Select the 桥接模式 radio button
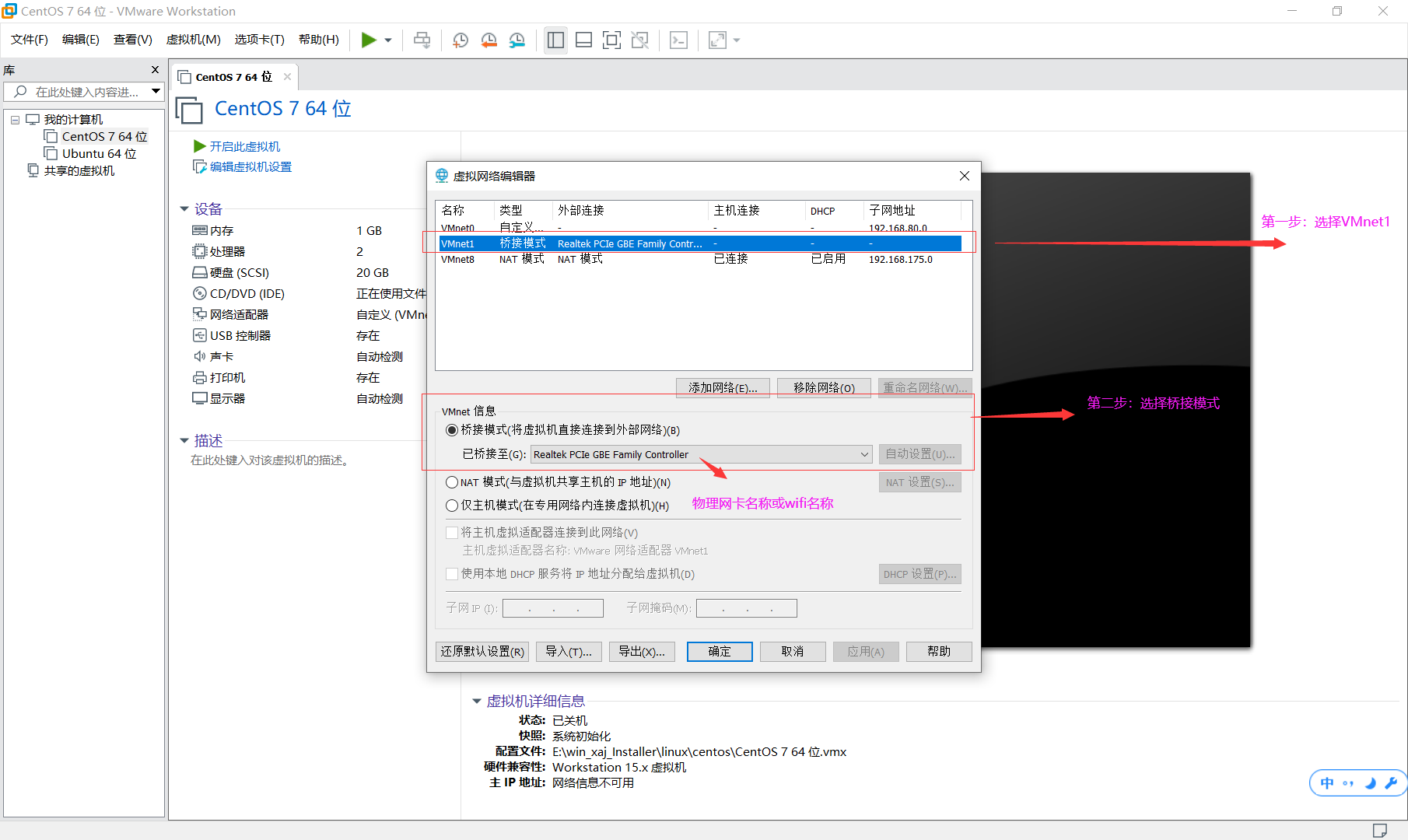The image size is (1408, 840). click(x=452, y=430)
